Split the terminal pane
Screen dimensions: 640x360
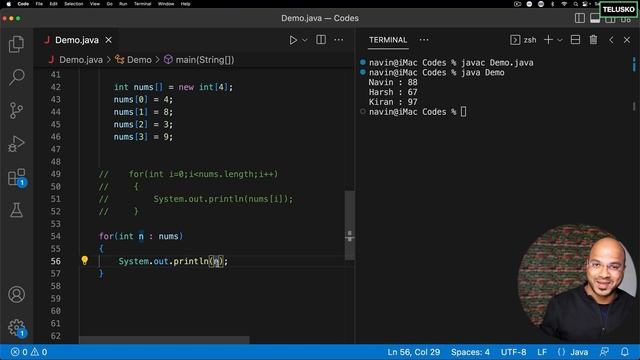pos(576,40)
